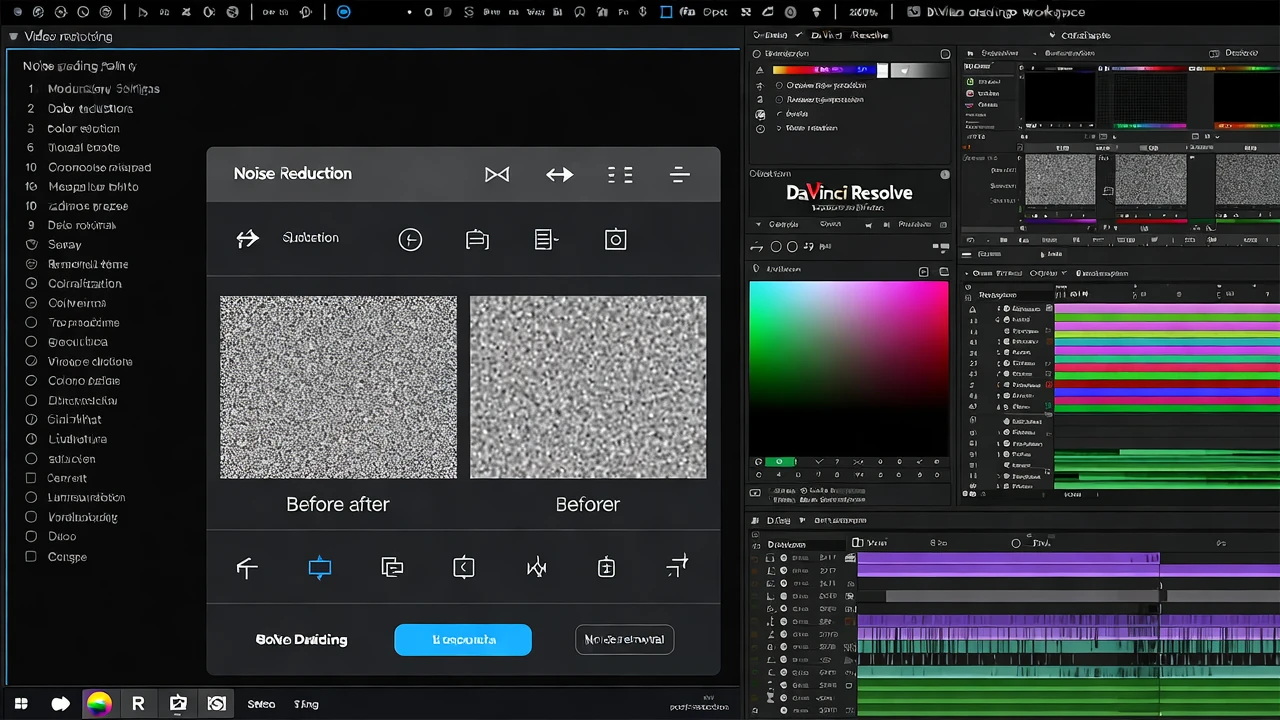Select the 'Color' item numbered 3 in left list
The width and height of the screenshot is (1280, 720).
[83, 128]
